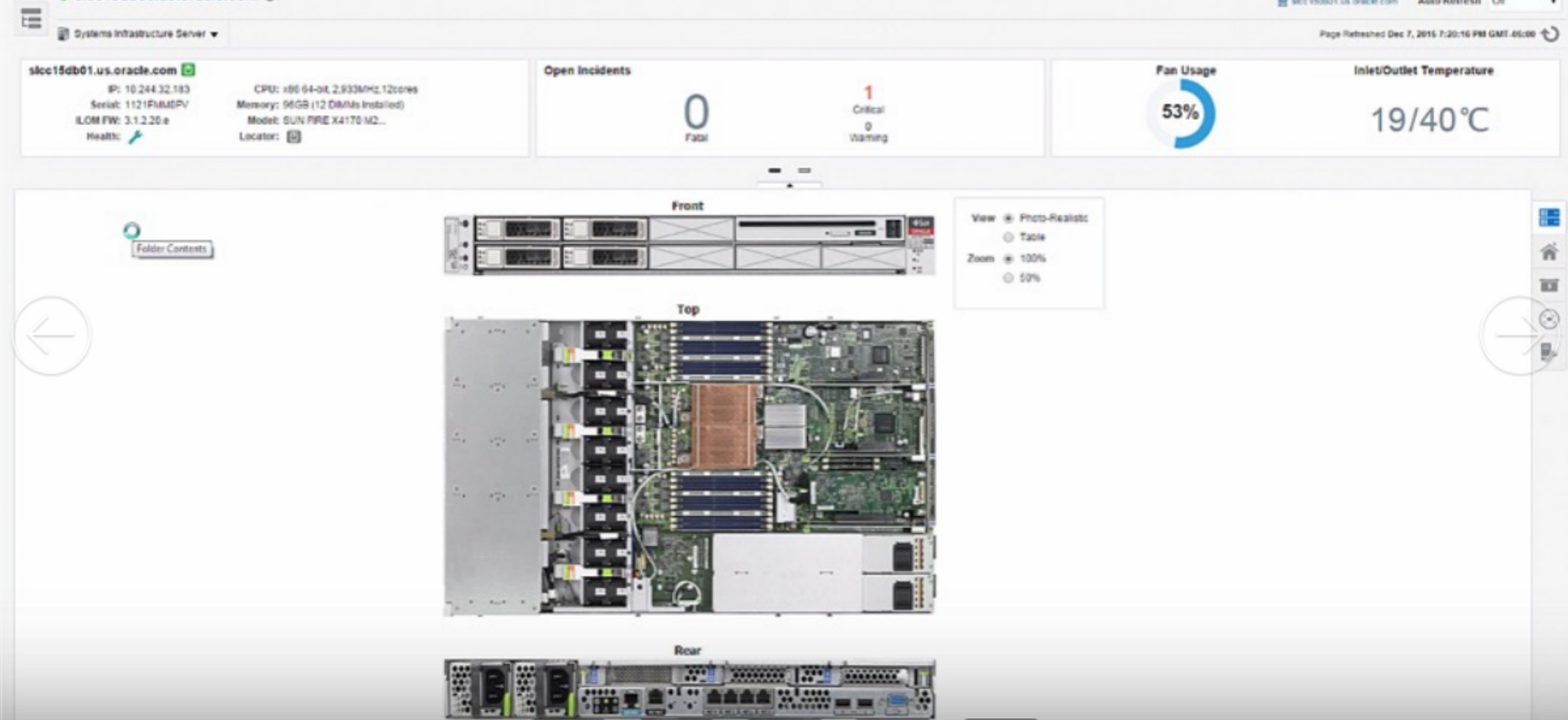Click the Rear view server image
The width and height of the screenshot is (1568, 720).
point(689,689)
